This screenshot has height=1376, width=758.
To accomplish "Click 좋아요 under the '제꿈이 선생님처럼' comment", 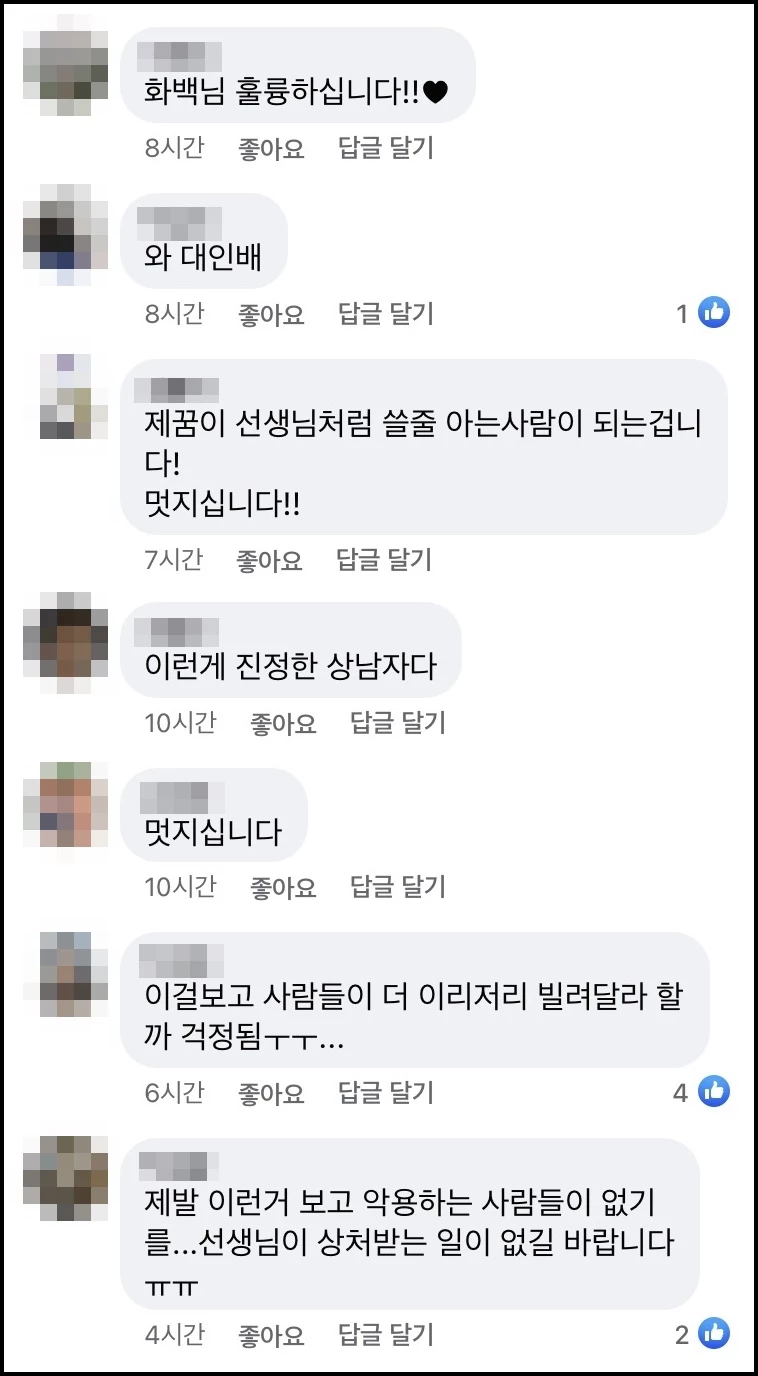I will point(269,560).
